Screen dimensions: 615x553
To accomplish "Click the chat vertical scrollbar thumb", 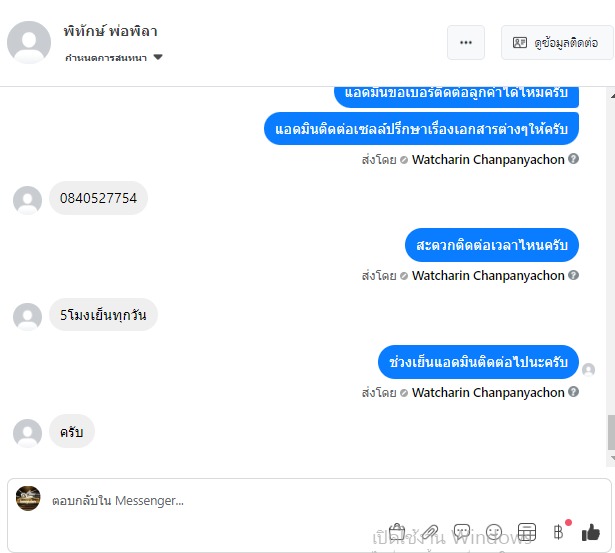I will 611,432.
